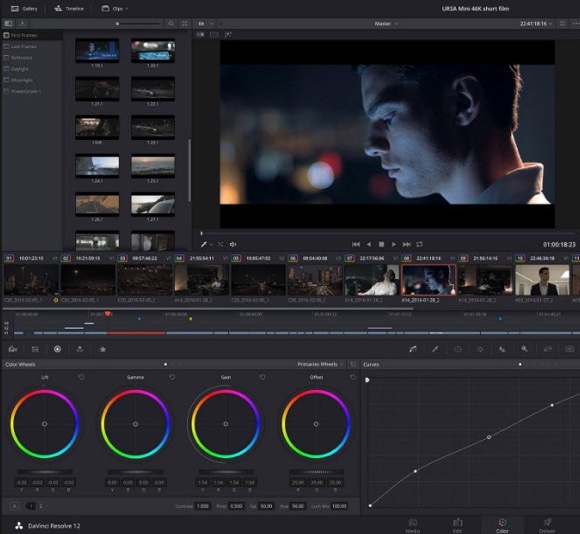Reset all color wheels icon beside Primaries Wheels
This screenshot has height=534, width=580.
[x=353, y=364]
